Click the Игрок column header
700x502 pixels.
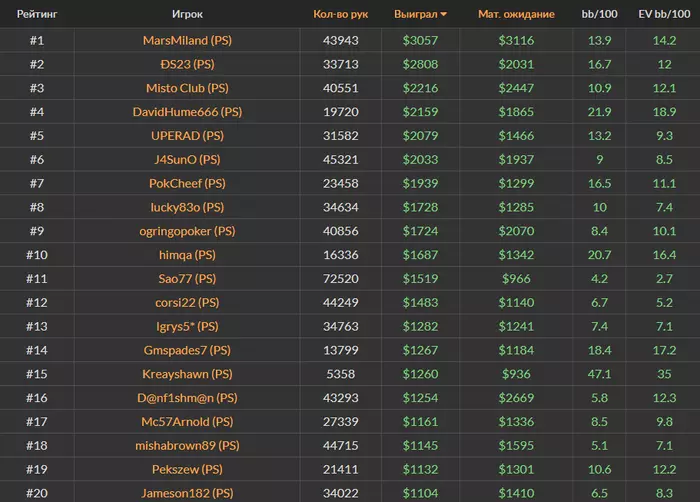187,14
